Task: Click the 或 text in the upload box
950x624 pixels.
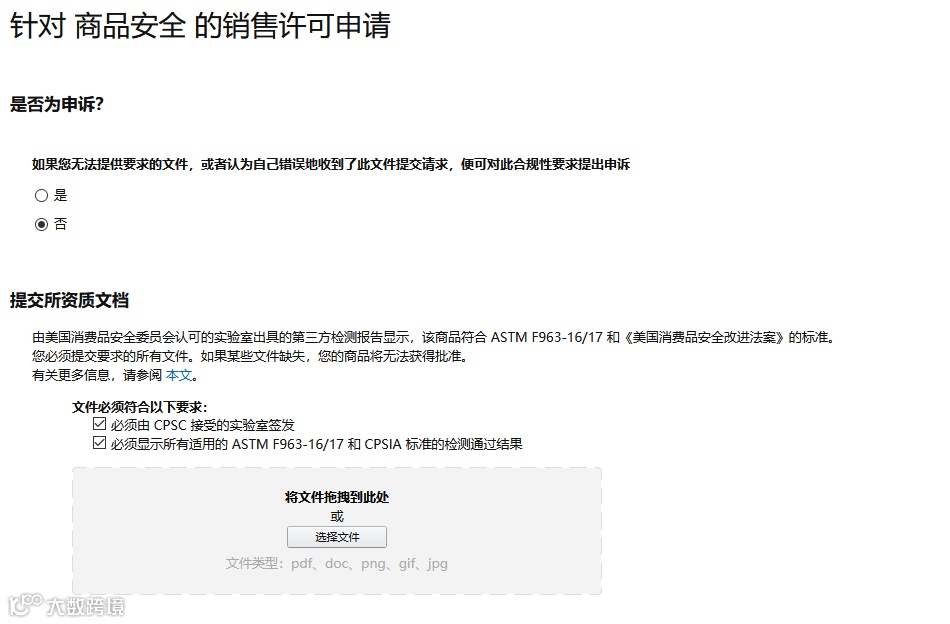Action: [337, 516]
